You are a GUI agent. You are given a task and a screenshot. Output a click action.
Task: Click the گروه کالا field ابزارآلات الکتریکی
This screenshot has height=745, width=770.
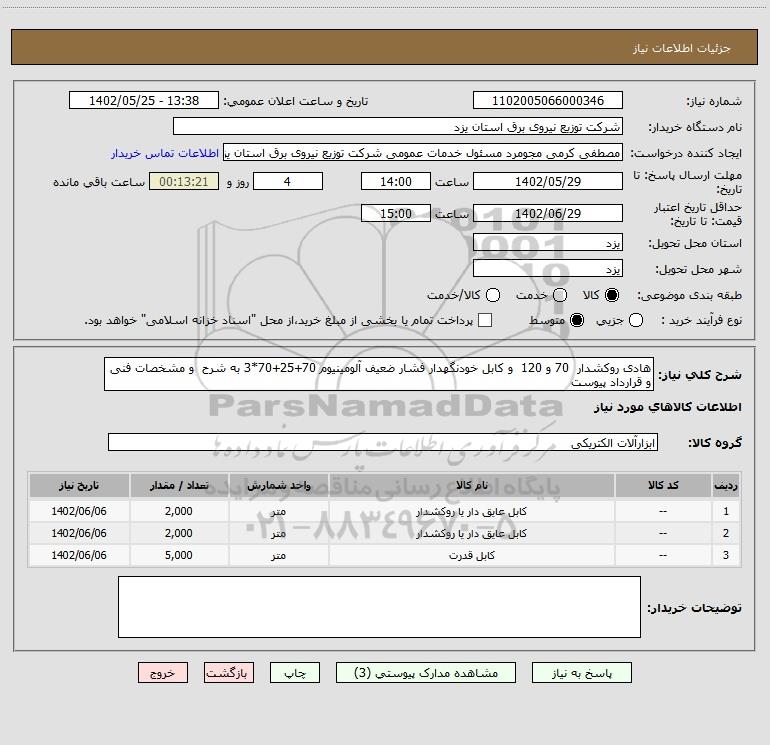pos(383,442)
